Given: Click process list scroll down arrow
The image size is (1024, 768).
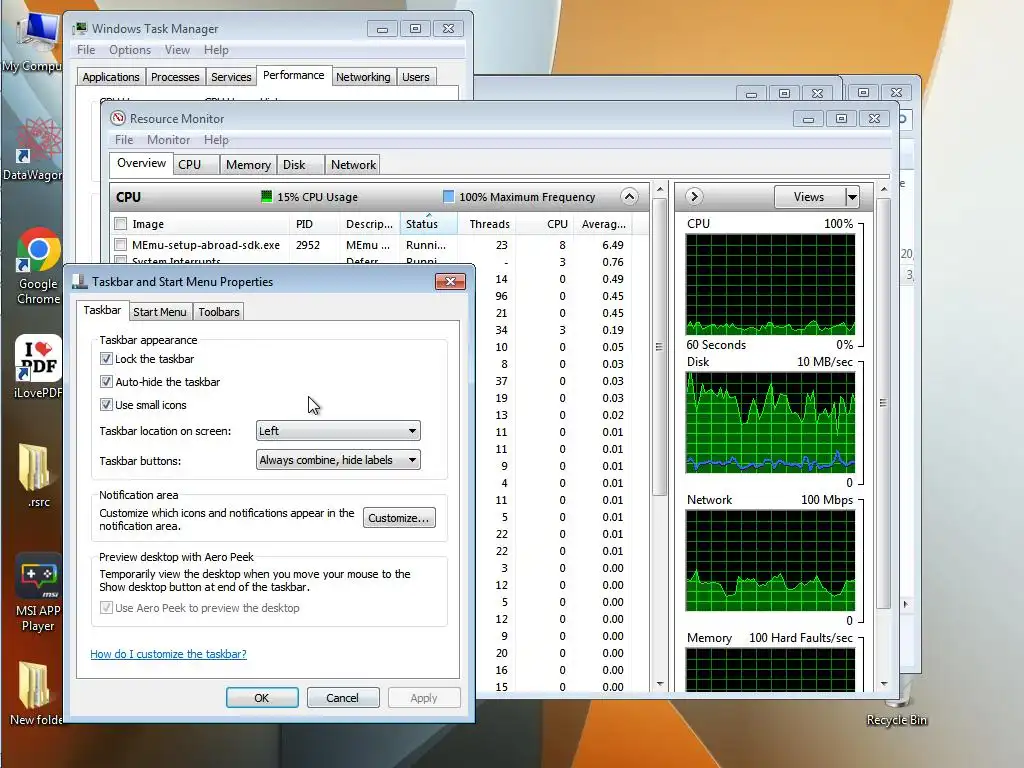Looking at the screenshot, I should click(660, 684).
